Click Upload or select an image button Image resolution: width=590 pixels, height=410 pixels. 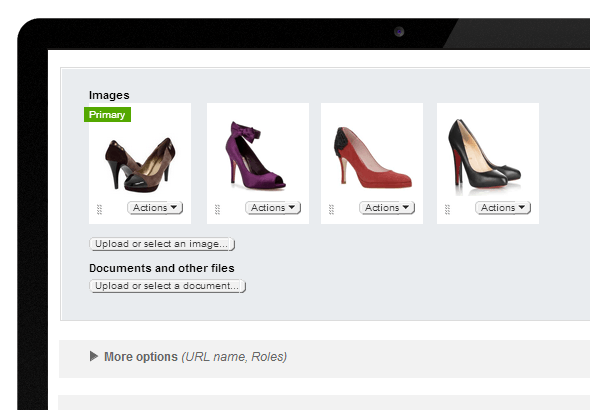tap(162, 244)
